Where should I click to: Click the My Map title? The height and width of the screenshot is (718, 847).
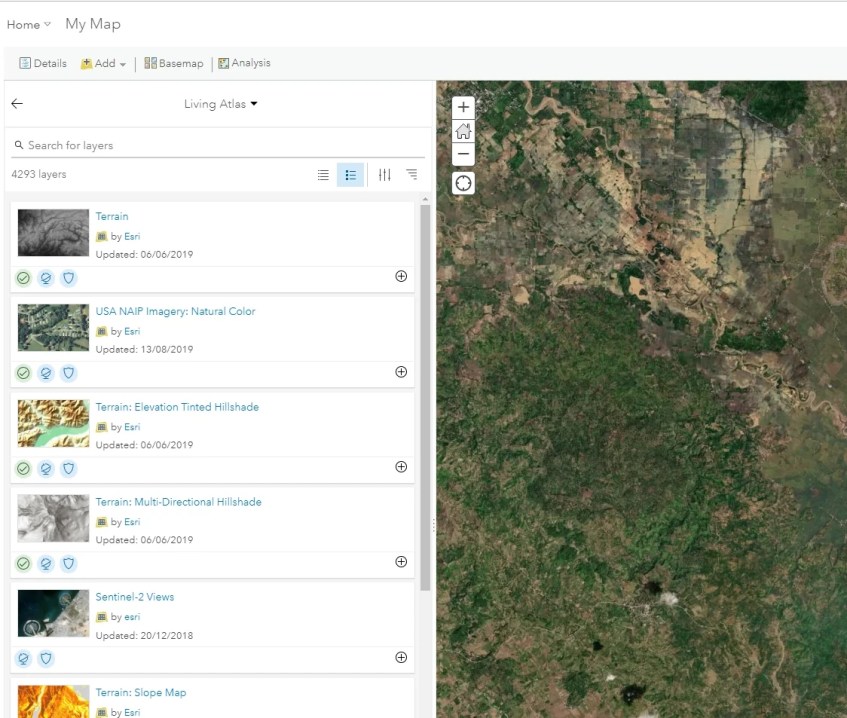tap(93, 24)
